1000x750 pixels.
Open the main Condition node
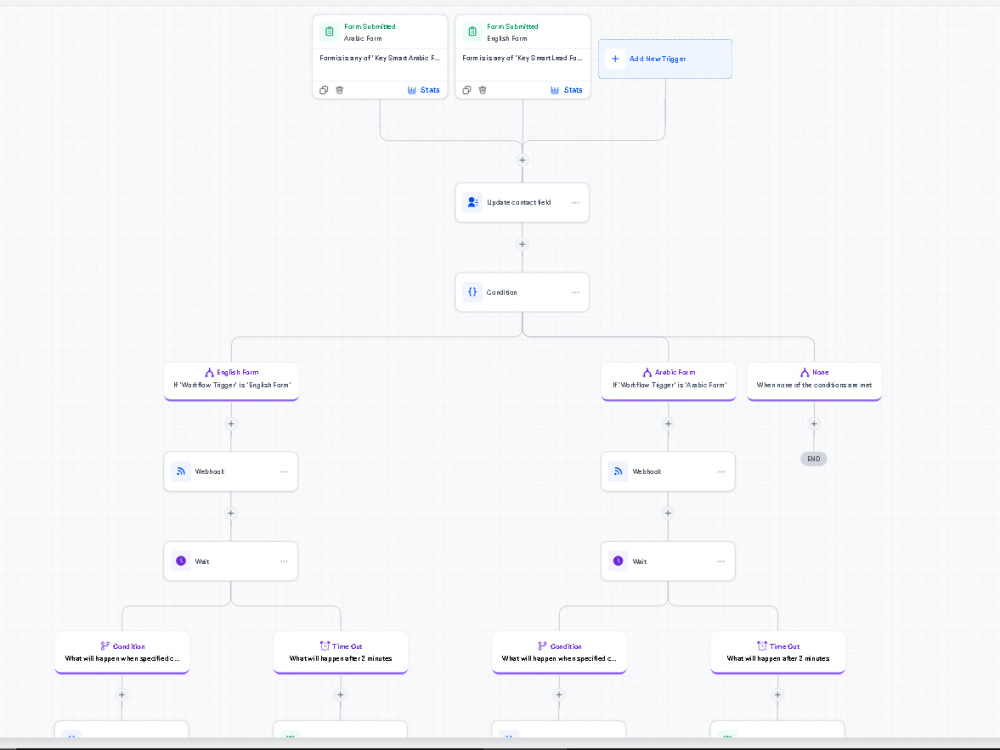click(522, 292)
